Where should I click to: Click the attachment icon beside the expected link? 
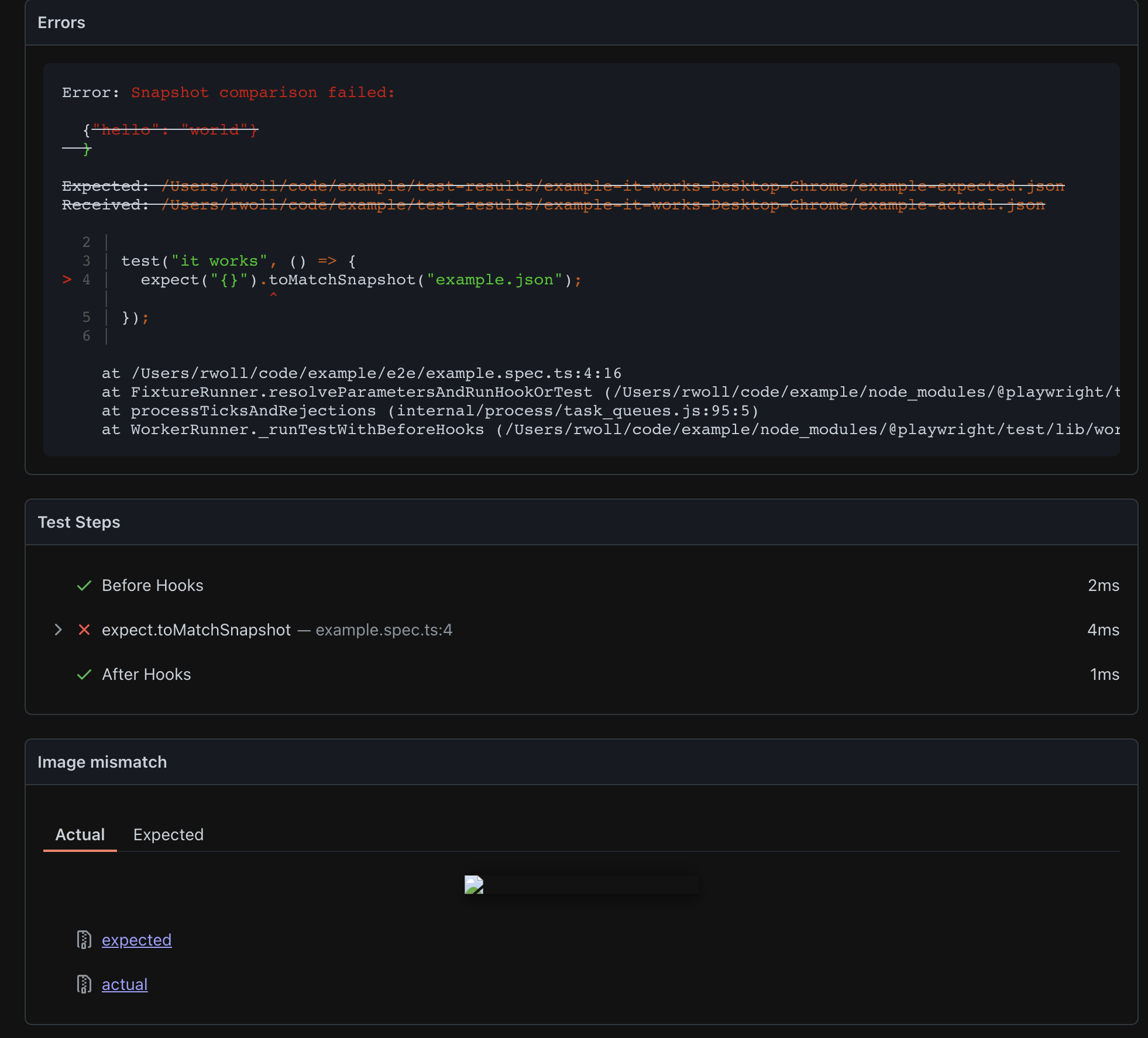pos(85,940)
